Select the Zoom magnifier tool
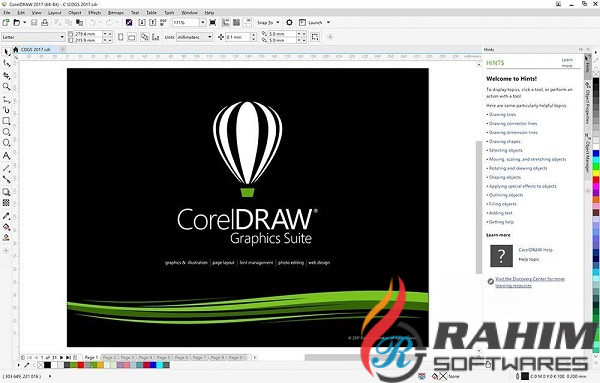 [6, 87]
